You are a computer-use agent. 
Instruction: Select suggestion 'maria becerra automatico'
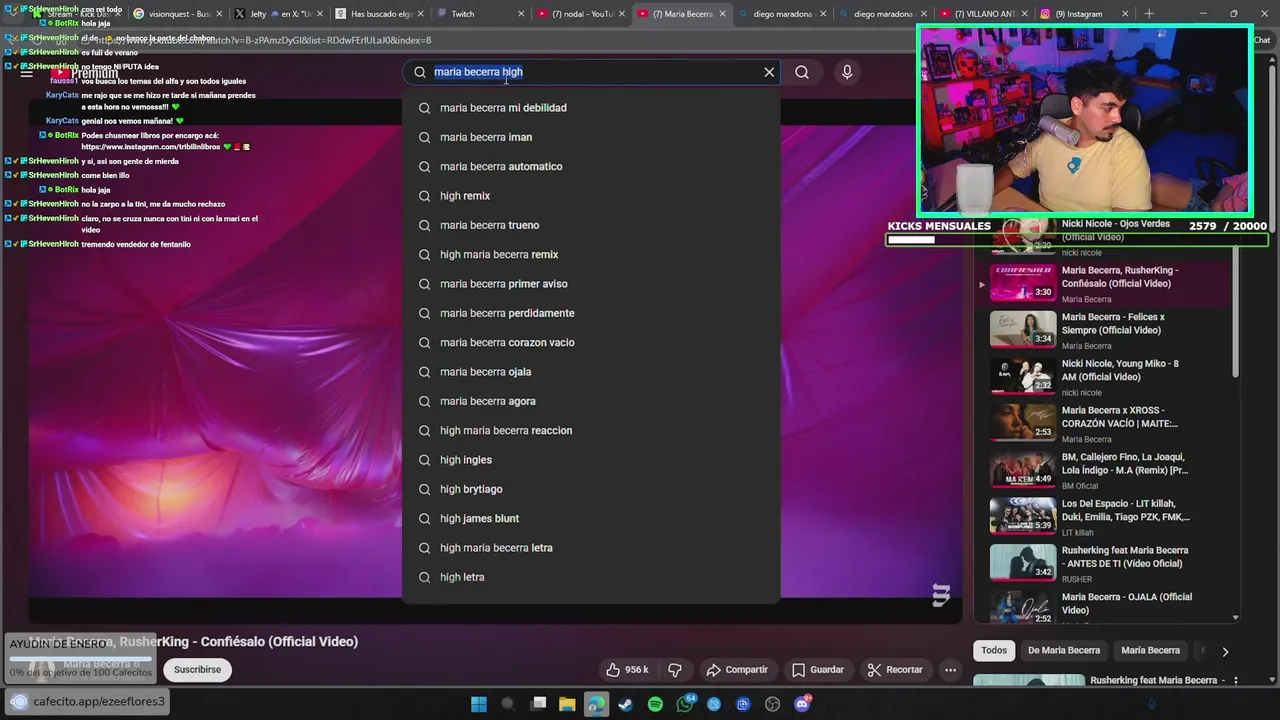click(591, 166)
